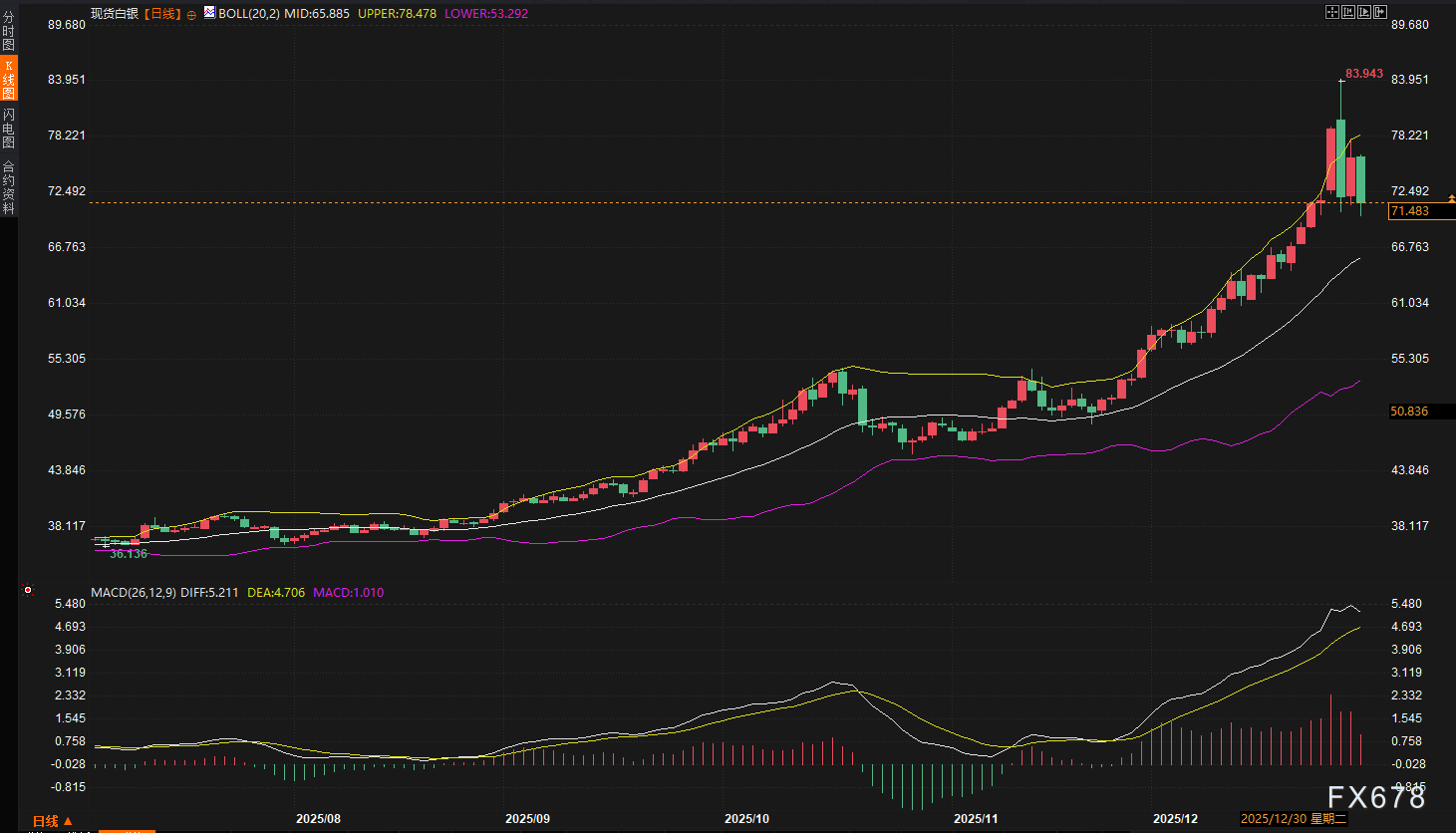Click the BOLL indicator chart icon
1456x833 pixels.
click(209, 13)
